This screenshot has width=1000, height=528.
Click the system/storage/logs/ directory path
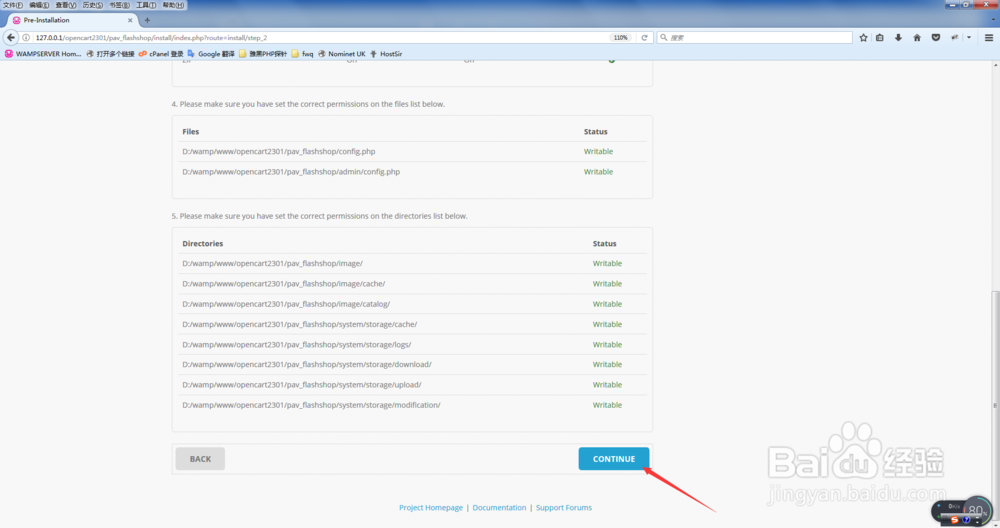(297, 345)
